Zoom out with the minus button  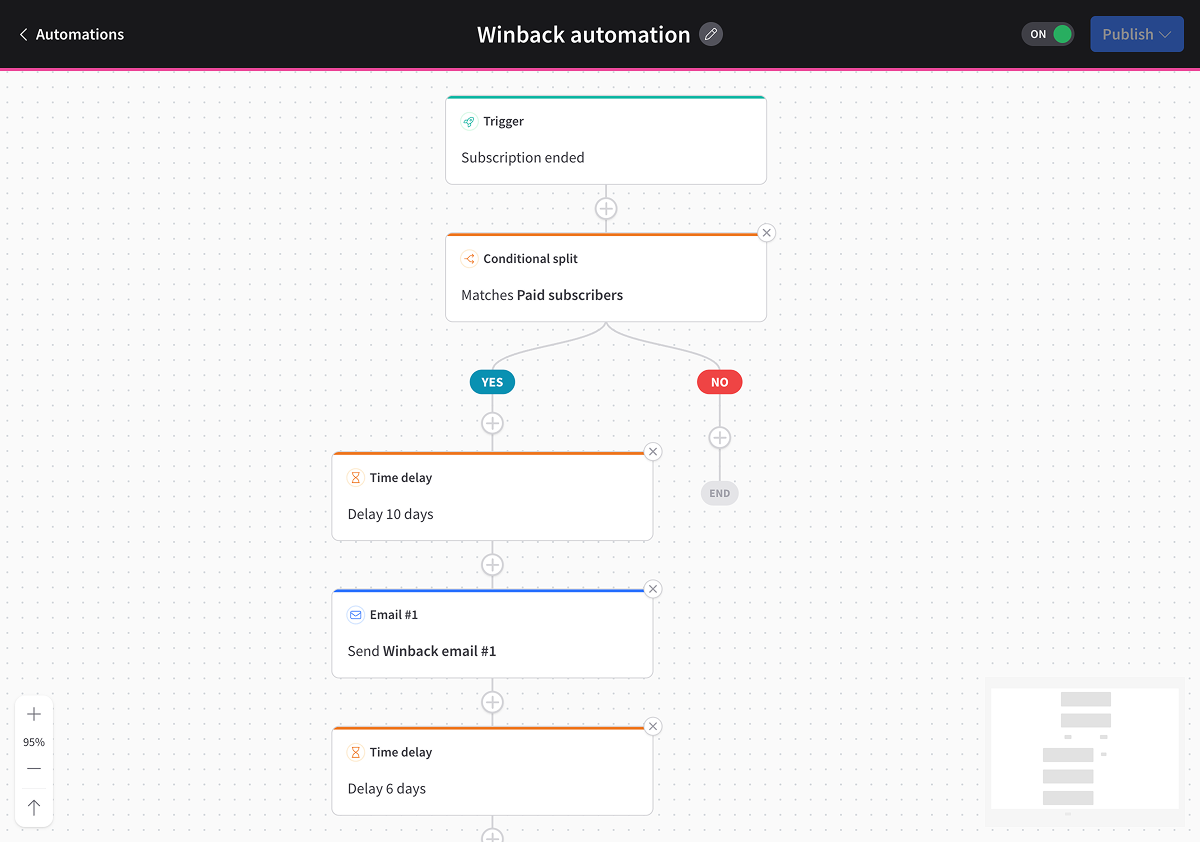33,768
